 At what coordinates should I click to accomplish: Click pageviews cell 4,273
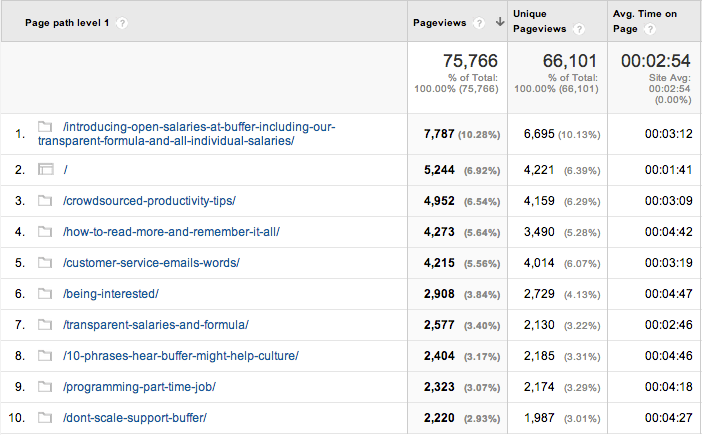[x=439, y=232]
